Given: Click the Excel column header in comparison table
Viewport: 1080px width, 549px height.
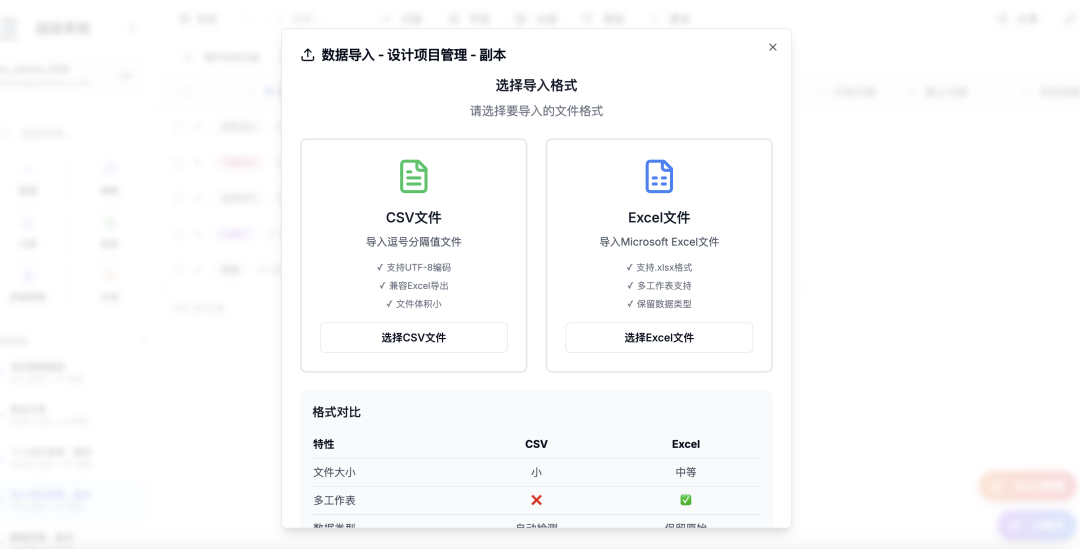Looking at the screenshot, I should (x=685, y=444).
